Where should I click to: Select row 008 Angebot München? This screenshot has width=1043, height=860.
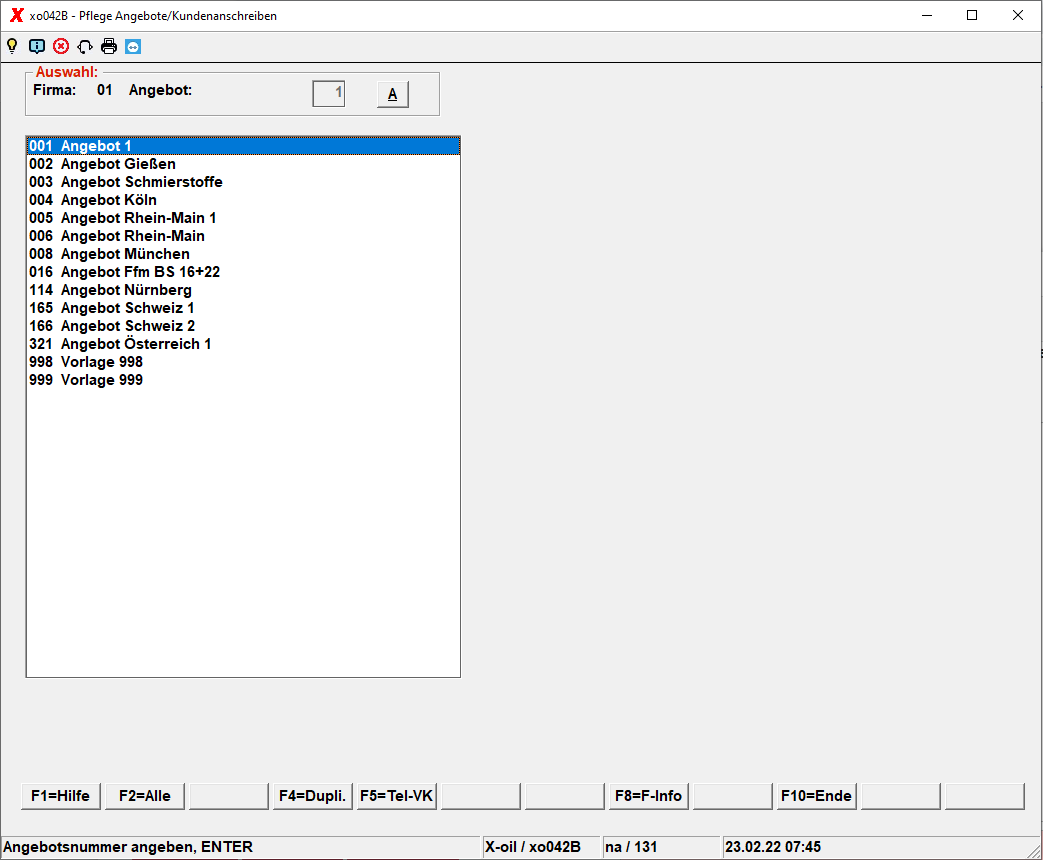point(243,253)
